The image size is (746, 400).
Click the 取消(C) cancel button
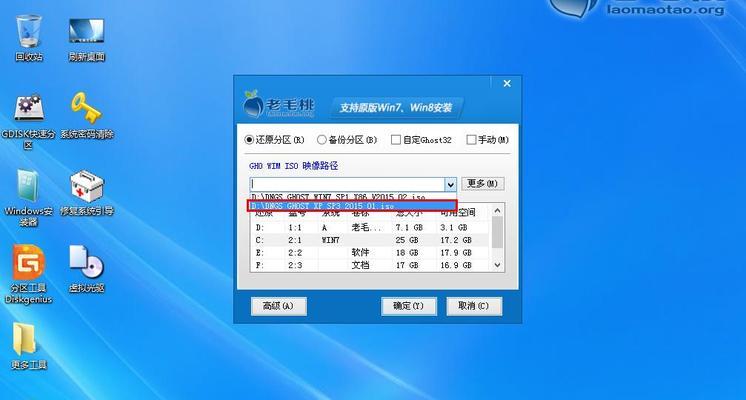[474, 306]
